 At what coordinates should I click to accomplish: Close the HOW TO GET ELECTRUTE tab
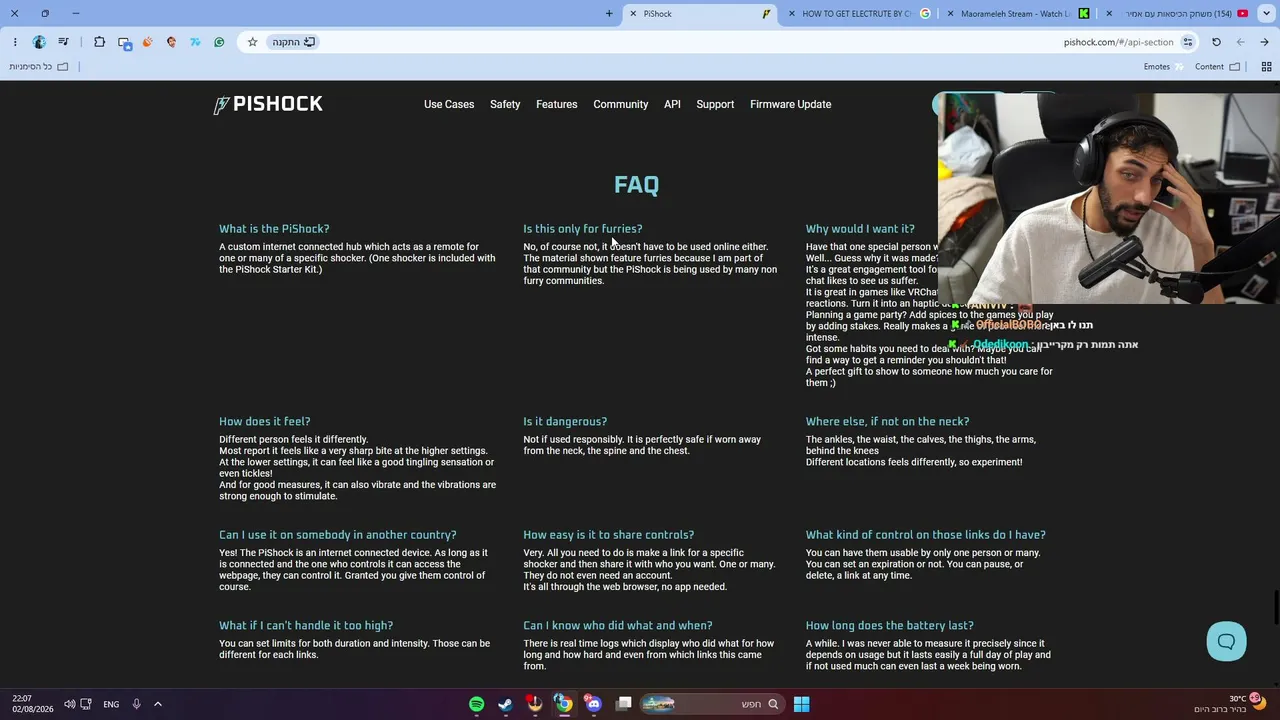point(792,14)
